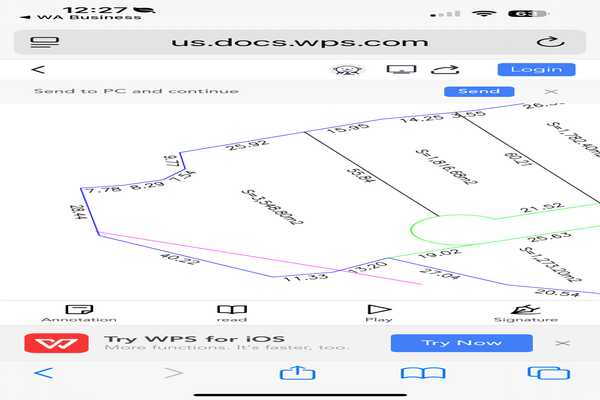Dismiss the Send to PC banner
Screen dimensions: 600x400
tap(549, 91)
